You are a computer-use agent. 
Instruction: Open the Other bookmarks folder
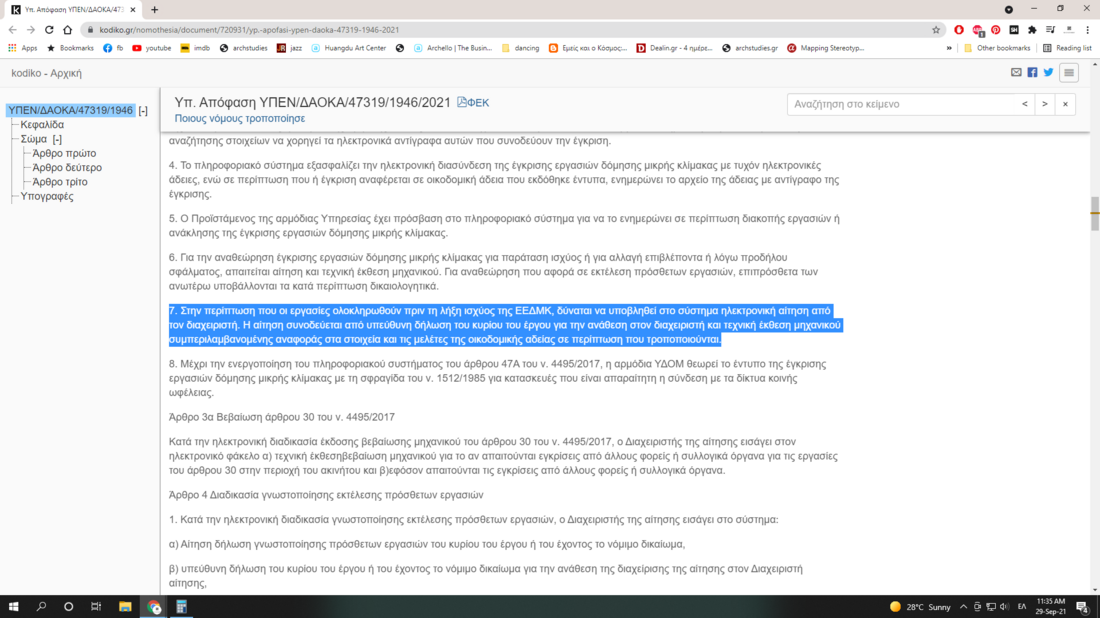click(996, 48)
